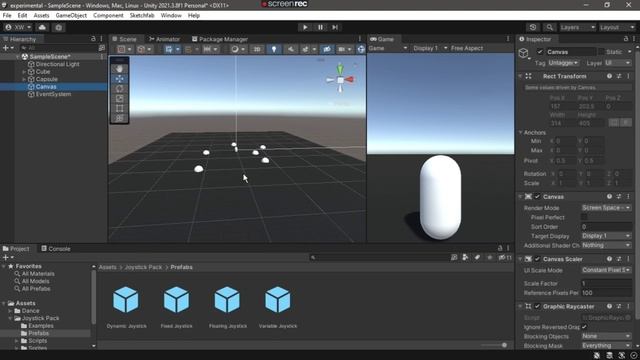The image size is (640, 360).
Task: Toggle 2D view mode in Scene
Action: tap(257, 49)
